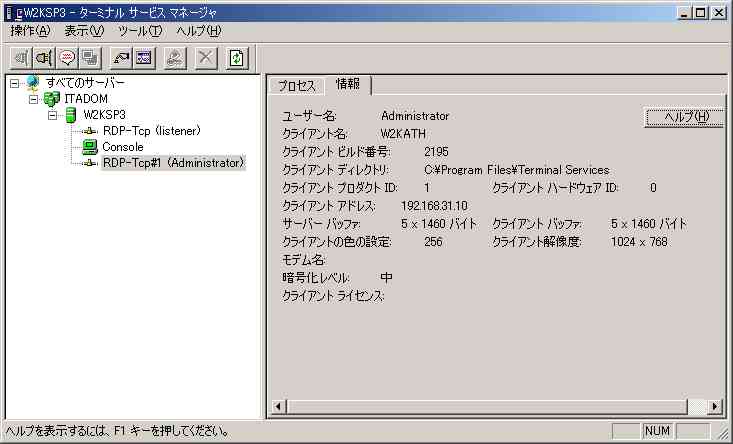Click the Remote Control monitors icon
Viewport: 733px width, 444px height.
click(89, 58)
